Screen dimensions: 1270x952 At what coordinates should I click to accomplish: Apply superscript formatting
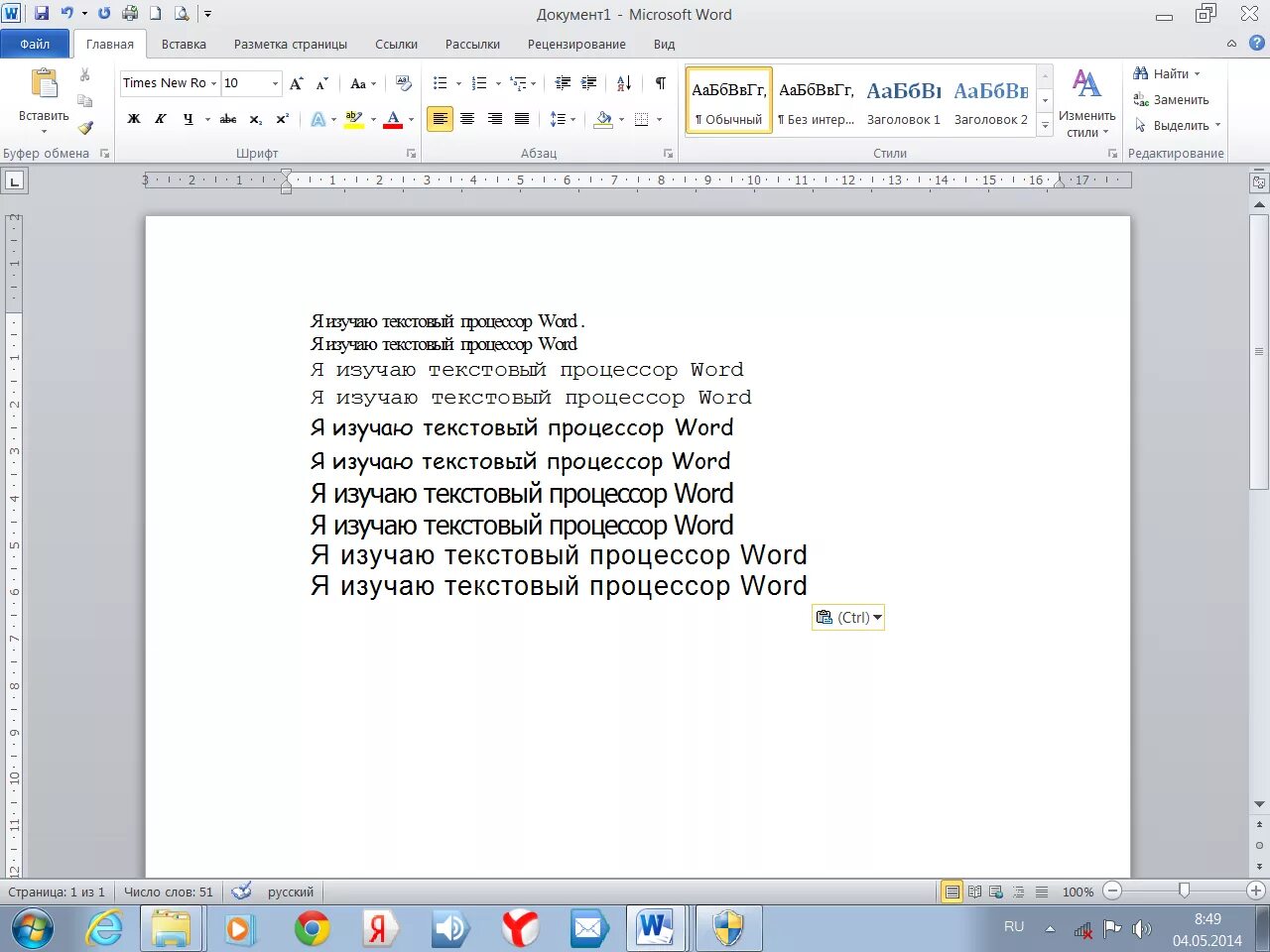tap(283, 119)
